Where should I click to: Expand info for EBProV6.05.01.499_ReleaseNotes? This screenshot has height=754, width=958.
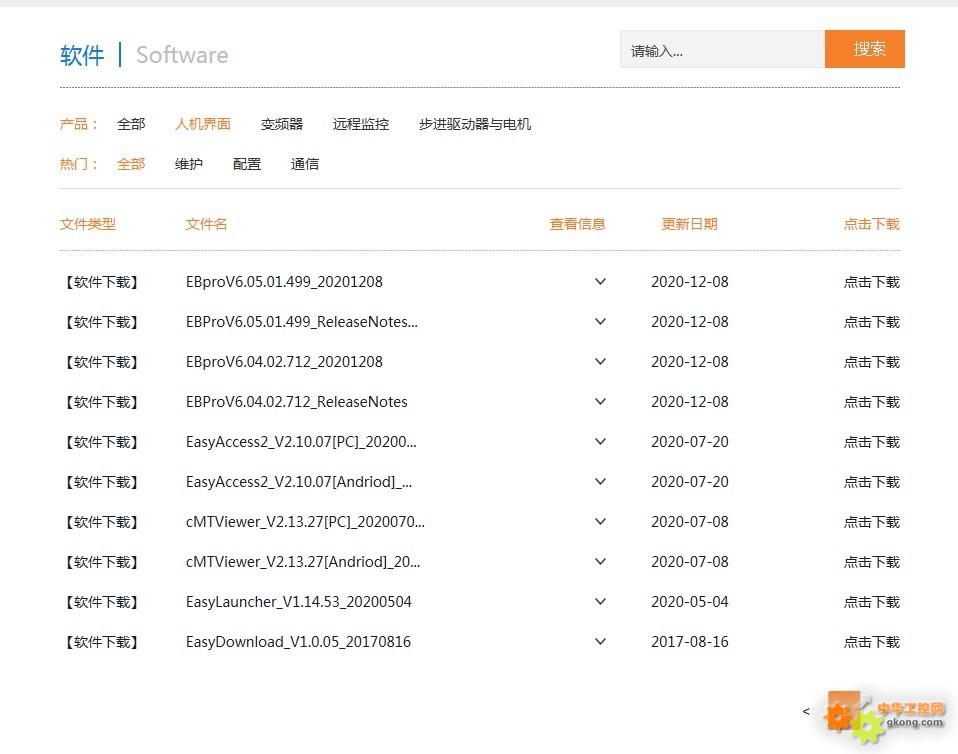pyautogui.click(x=601, y=321)
